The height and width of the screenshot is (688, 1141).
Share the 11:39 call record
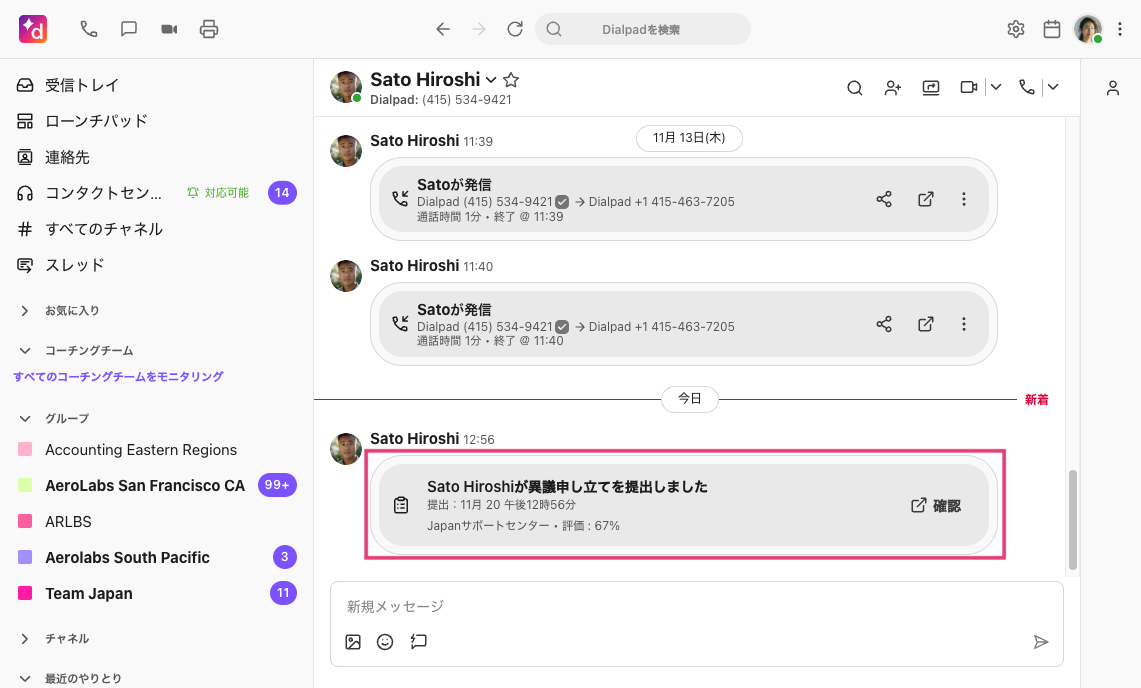click(884, 199)
